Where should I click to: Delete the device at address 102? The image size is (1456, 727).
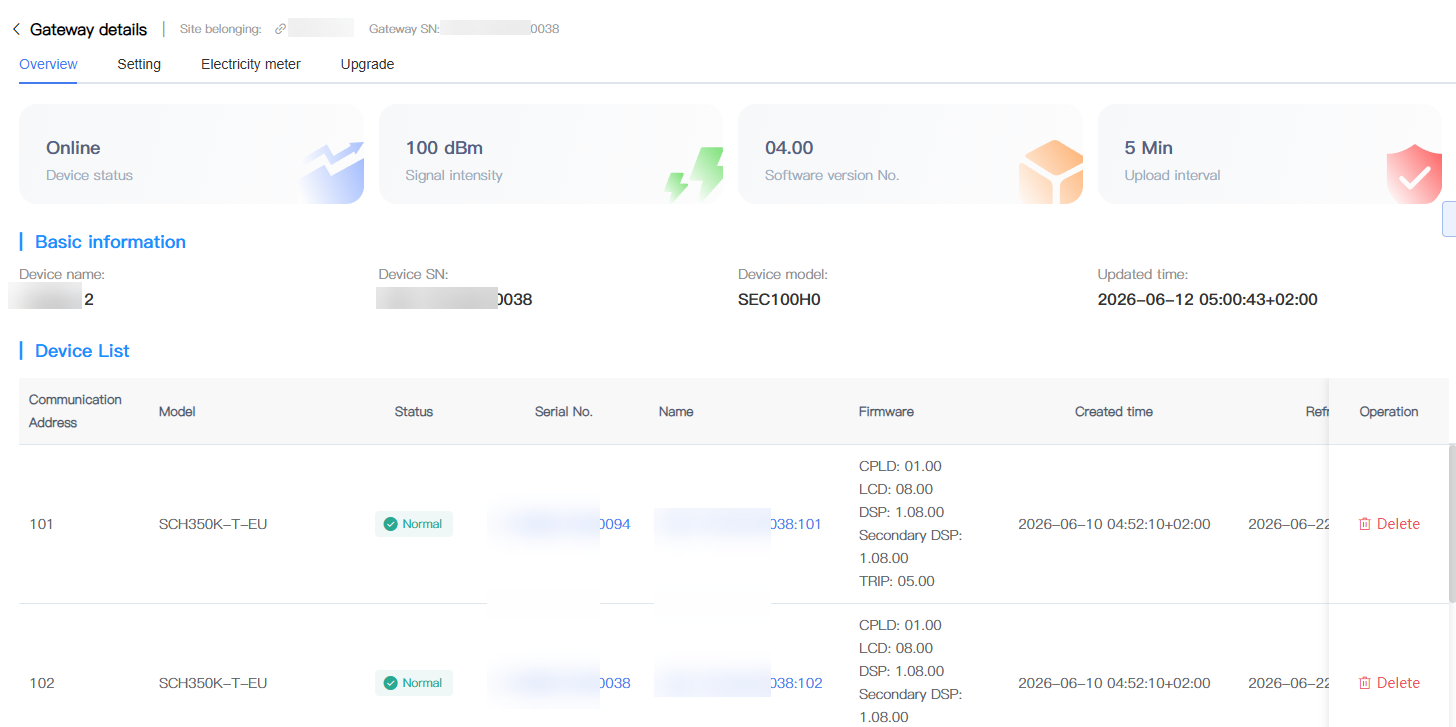tap(1389, 683)
